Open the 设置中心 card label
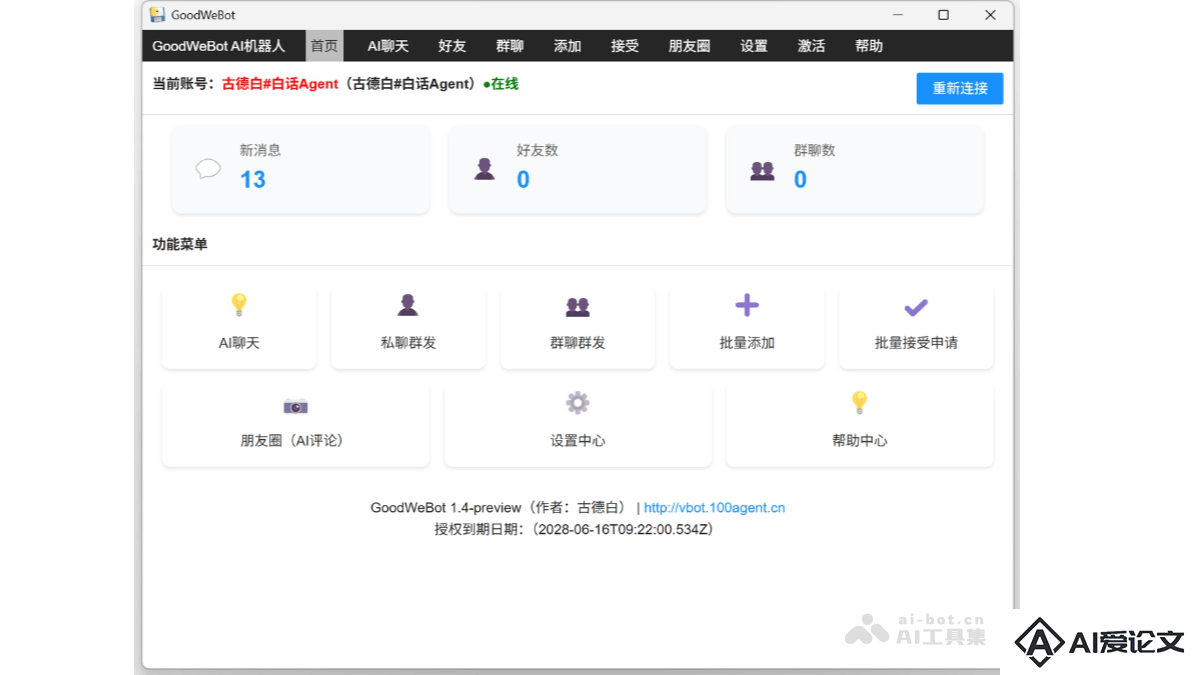This screenshot has height=675, width=1200. click(x=577, y=440)
